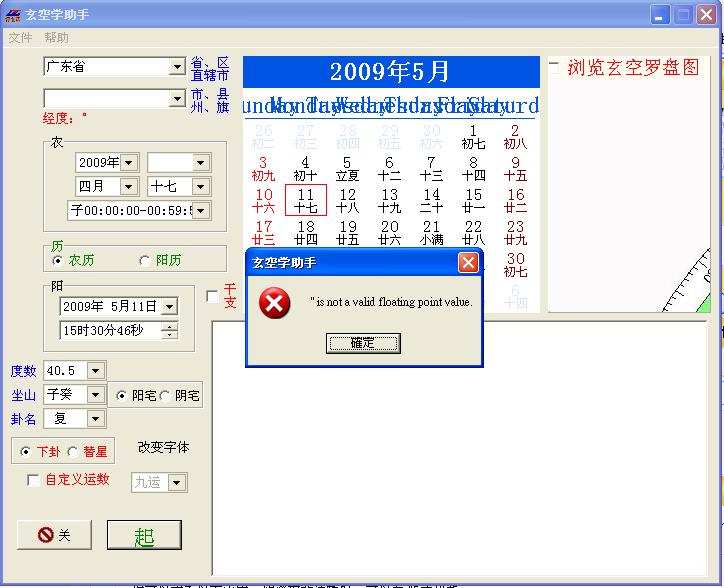Enable the 自定义运数 checkbox
Screen dimensions: 724x588
click(x=34, y=480)
